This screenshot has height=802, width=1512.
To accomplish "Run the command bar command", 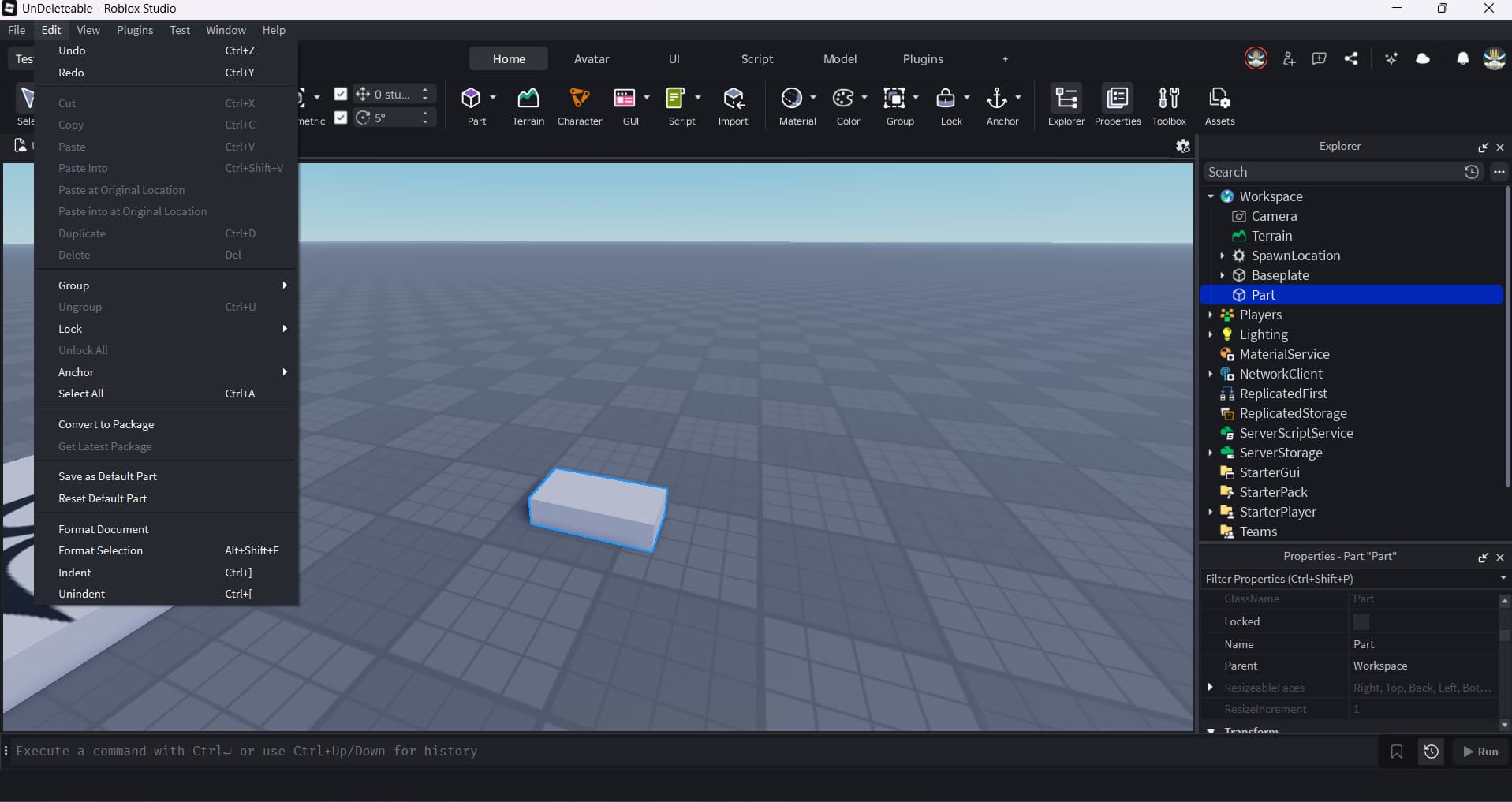I will [1480, 752].
